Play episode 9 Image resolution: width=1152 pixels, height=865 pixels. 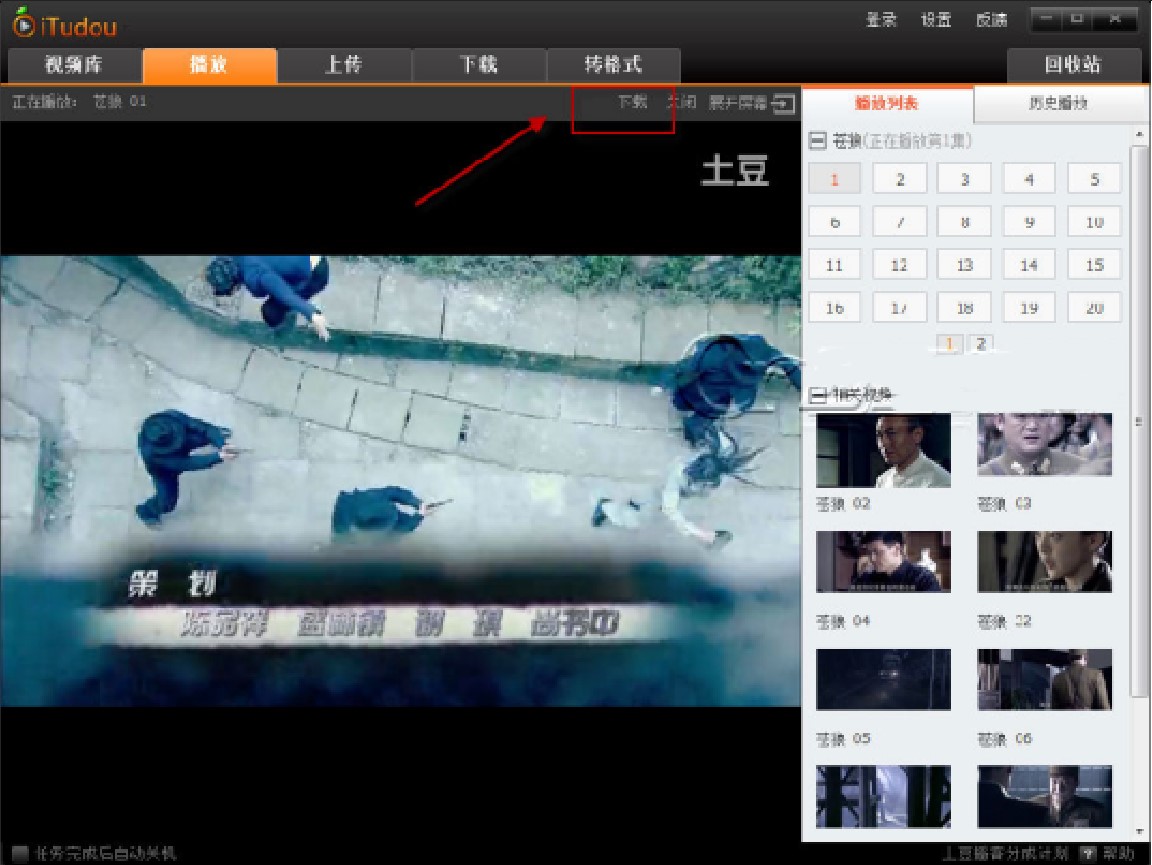(x=1029, y=222)
